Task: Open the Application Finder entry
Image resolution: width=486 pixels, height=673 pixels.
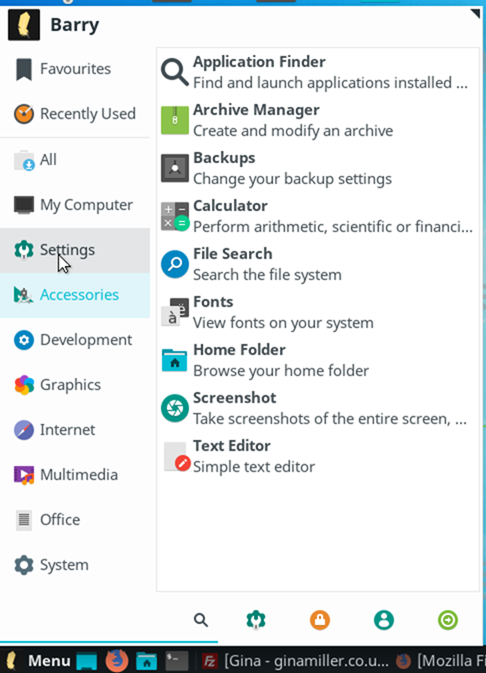Action: 318,72
